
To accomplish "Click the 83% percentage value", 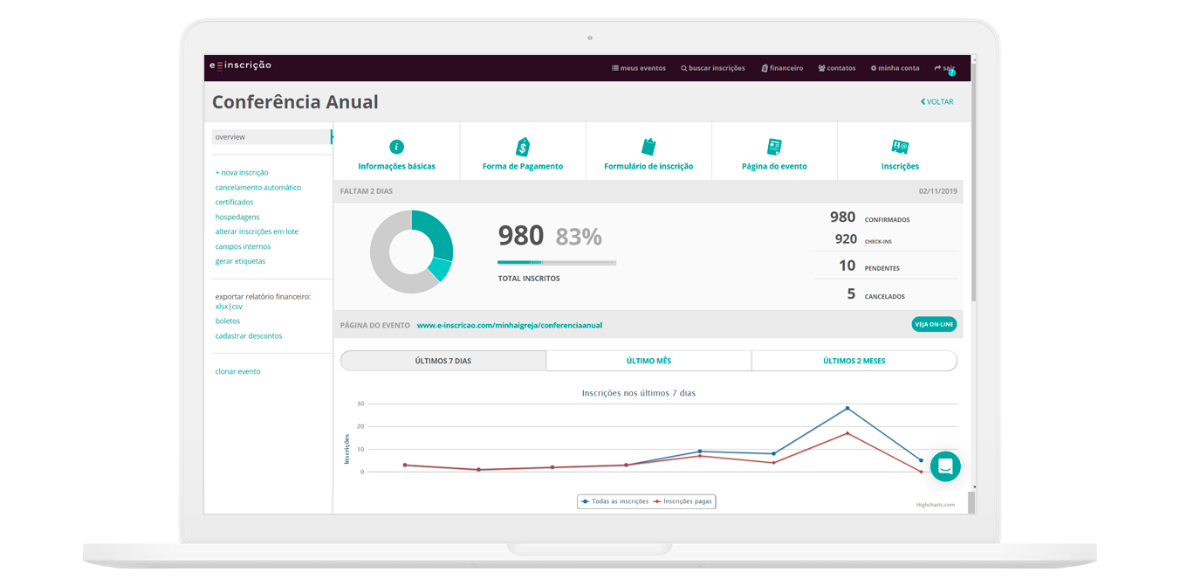I will coord(579,237).
